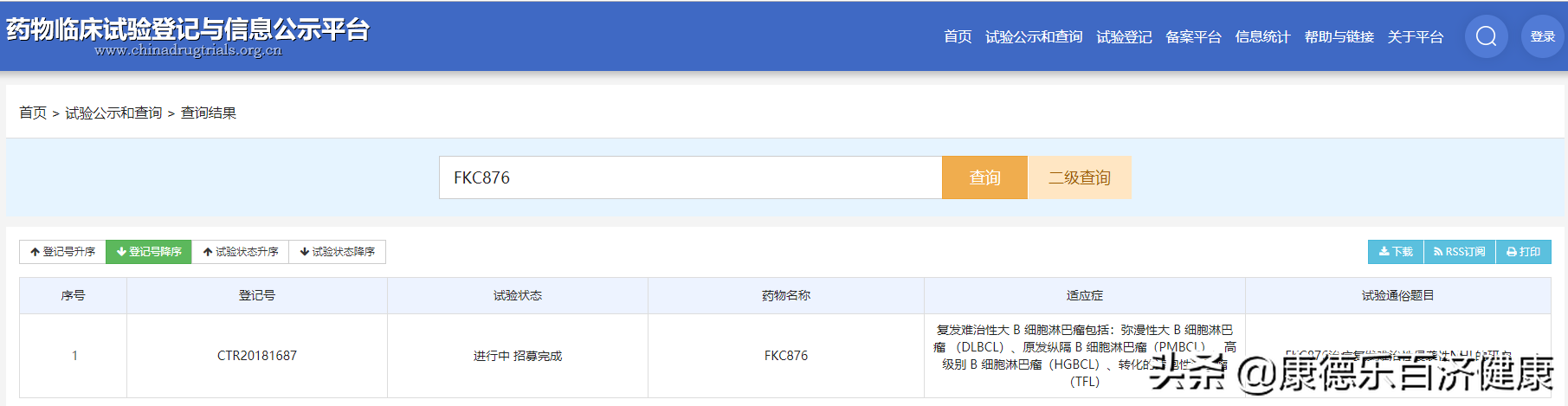The height and width of the screenshot is (406, 1568).
Task: Sort by 登记号降序
Action: pos(149,252)
